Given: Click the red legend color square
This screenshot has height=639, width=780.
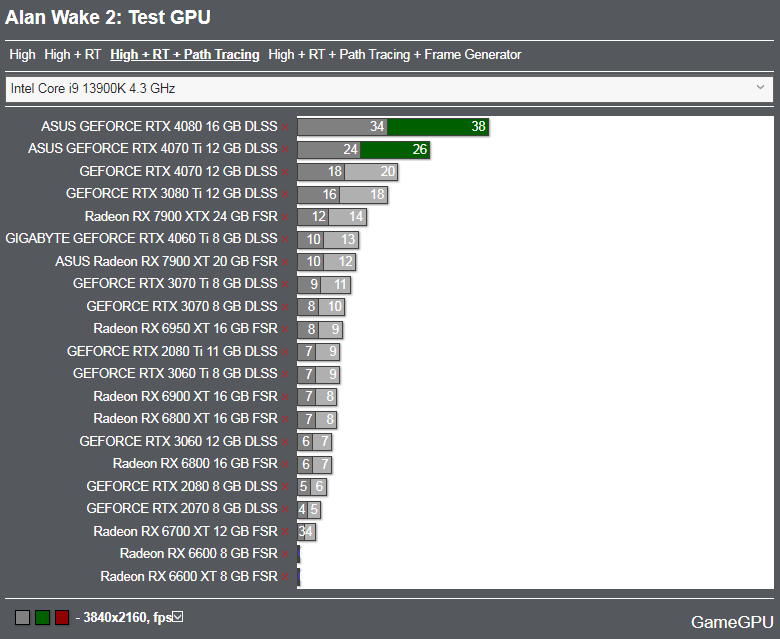Looking at the screenshot, I should pos(62,618).
